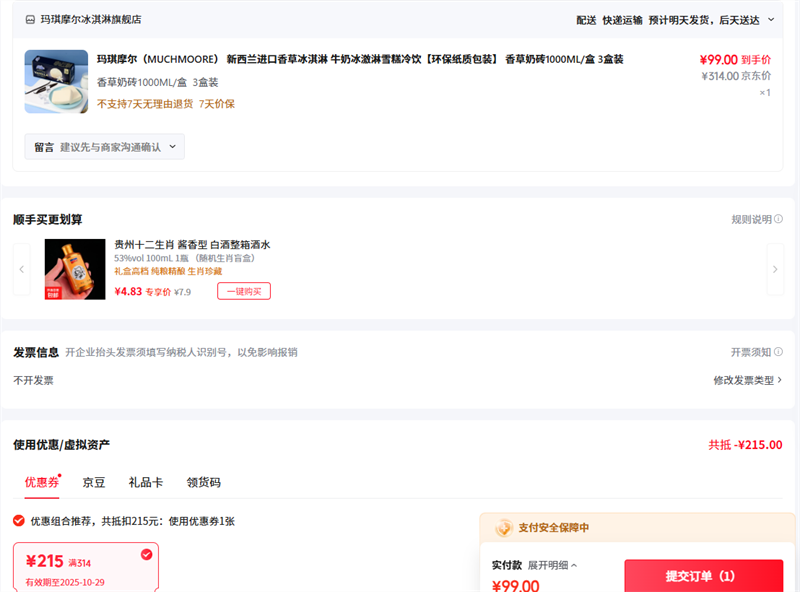
Task: Open the 玛琪摩尔冰淇淋旗舰店 store link
Action: (x=90, y=19)
